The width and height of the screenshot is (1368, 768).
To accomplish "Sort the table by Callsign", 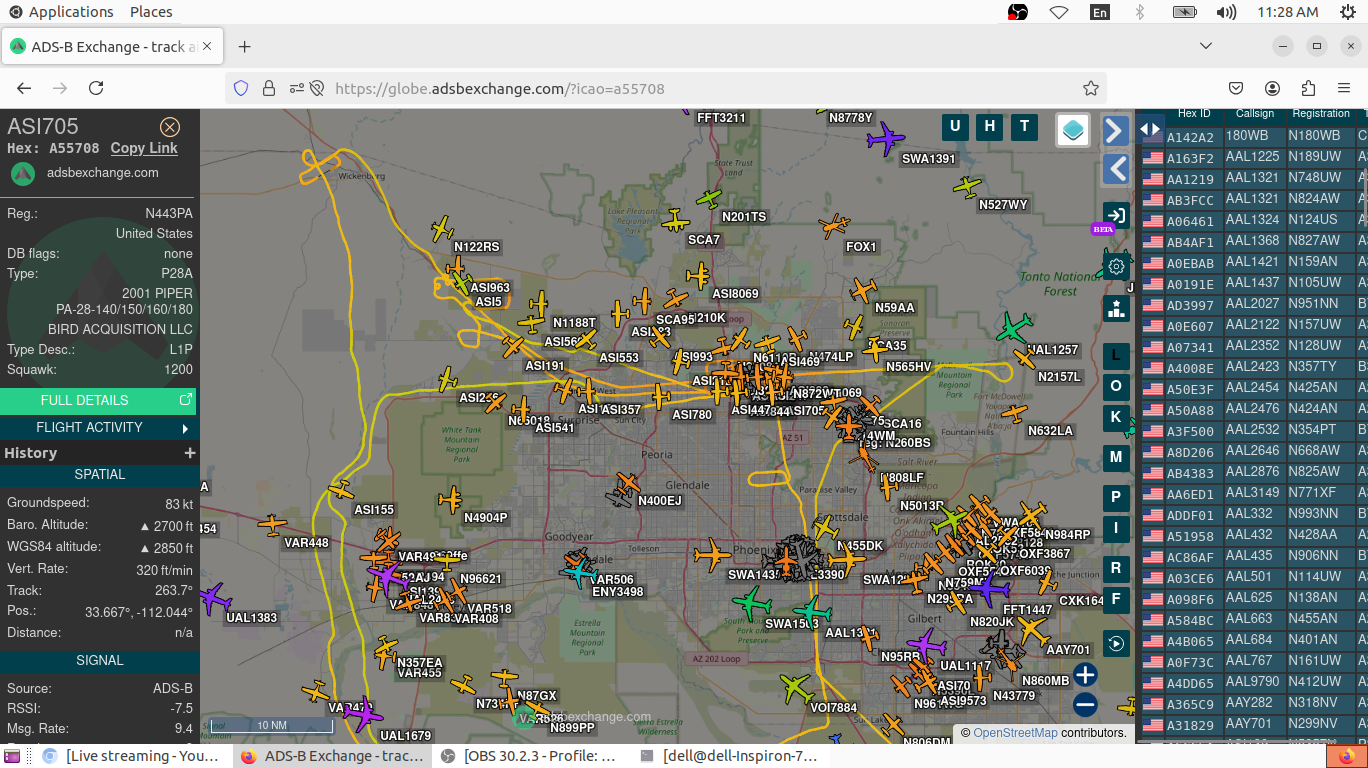I will [x=1255, y=113].
